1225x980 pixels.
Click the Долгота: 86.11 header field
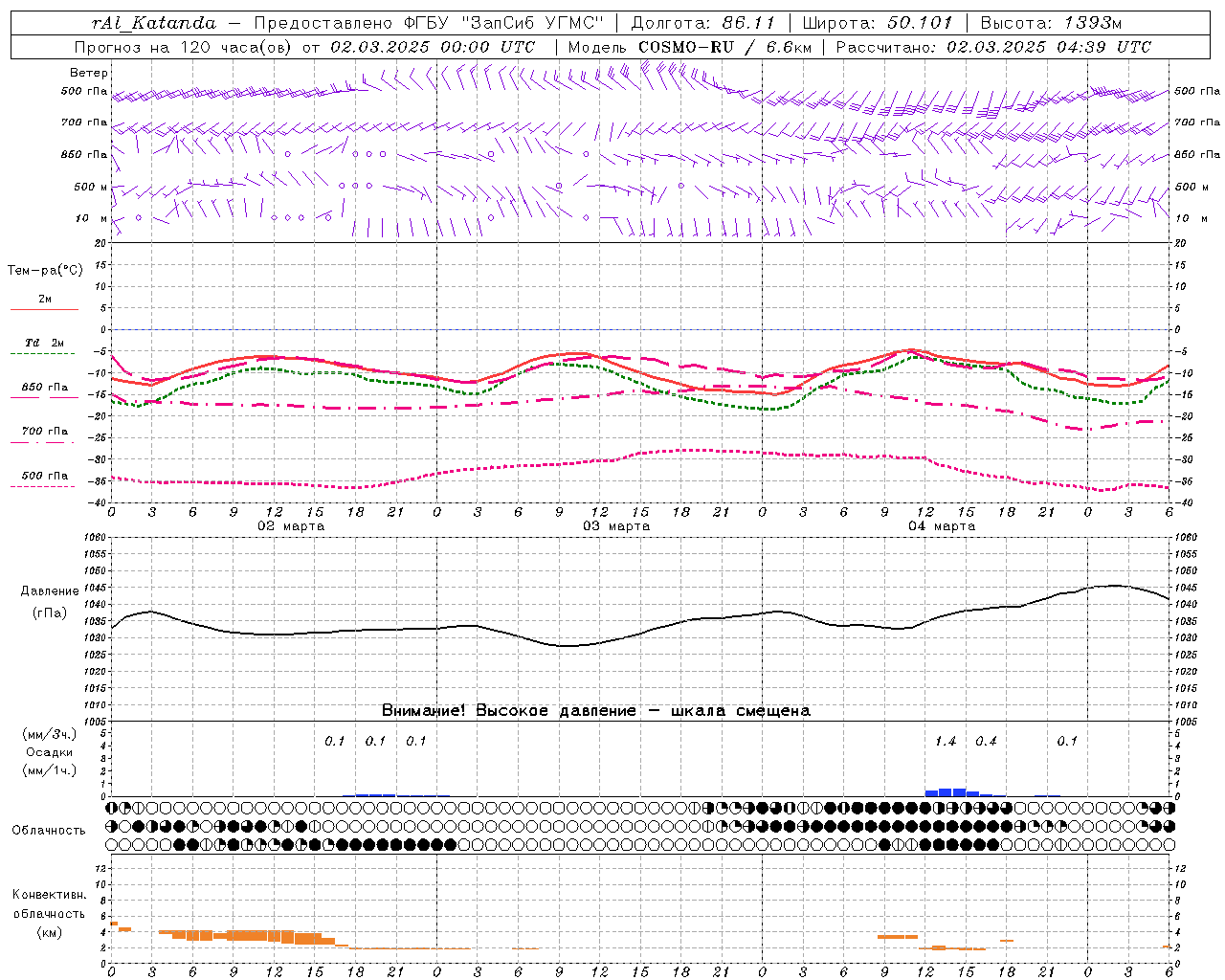pos(702,23)
